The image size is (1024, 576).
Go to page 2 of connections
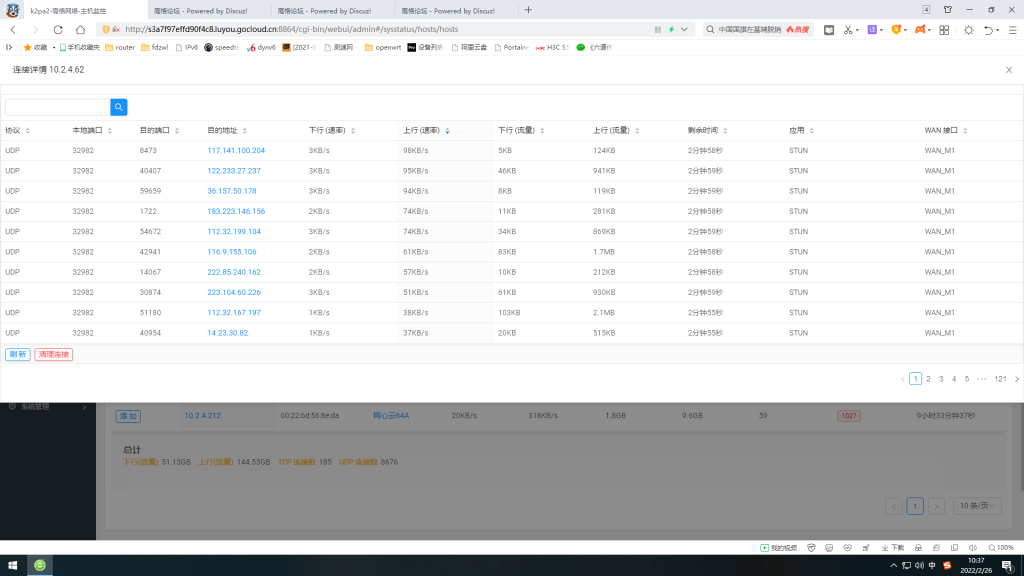click(928, 379)
